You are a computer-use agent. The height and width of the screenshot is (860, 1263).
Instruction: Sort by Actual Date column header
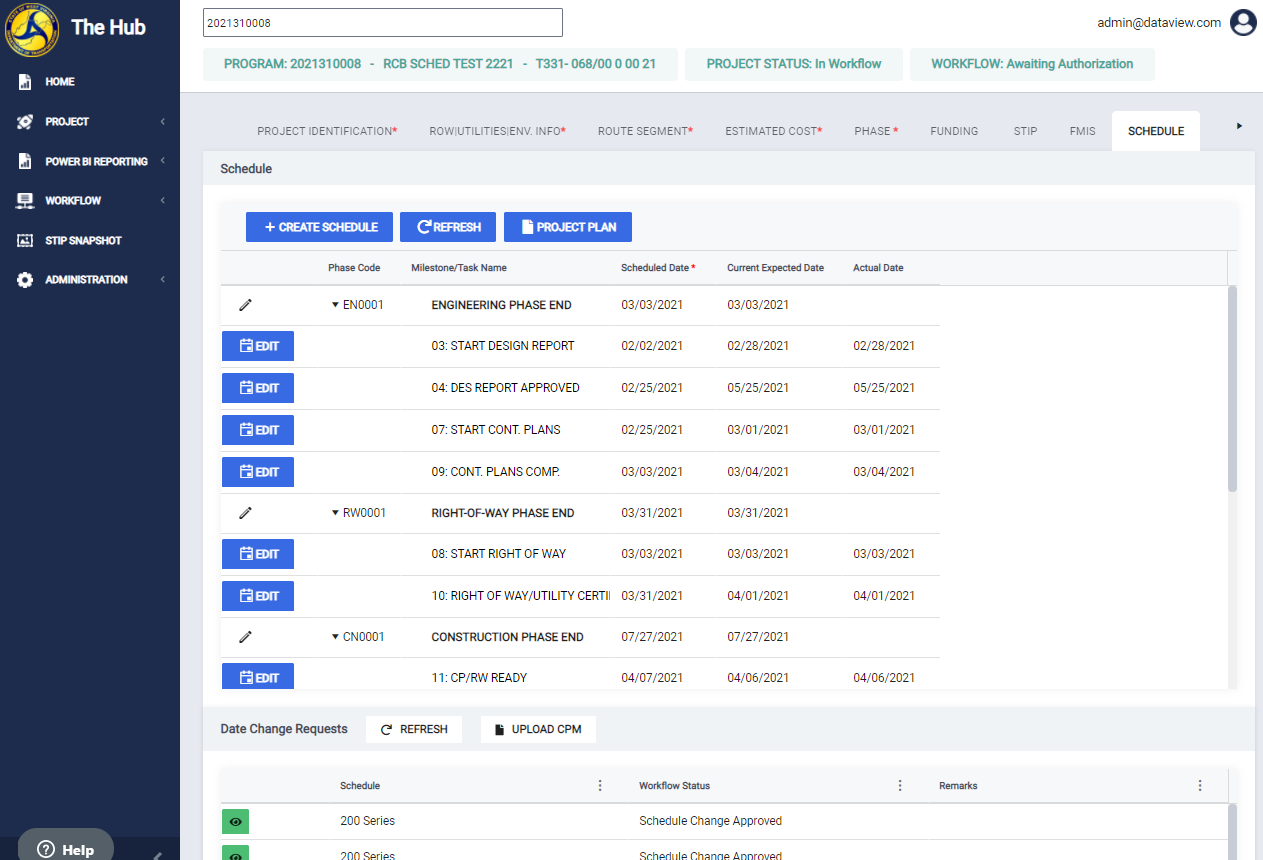pyautogui.click(x=878, y=268)
